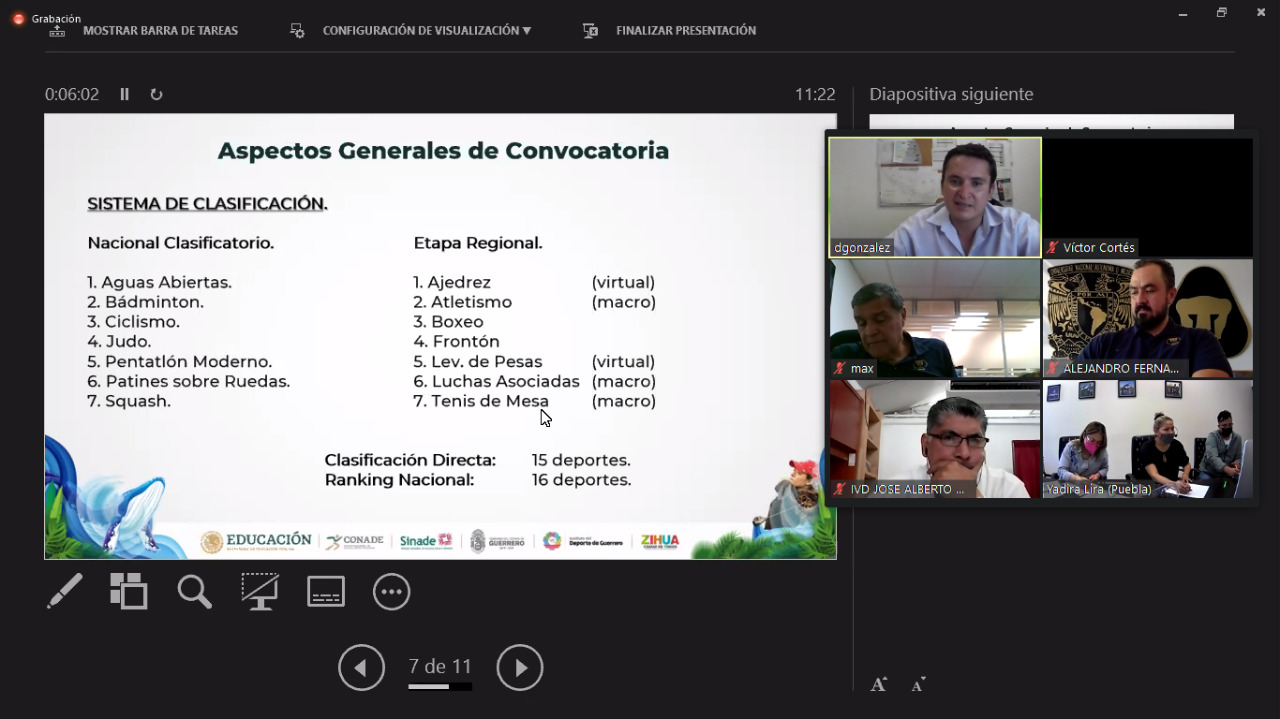
Task: Click the Diapositiva siguiente preview thumbnail
Action: pyautogui.click(x=1050, y=122)
